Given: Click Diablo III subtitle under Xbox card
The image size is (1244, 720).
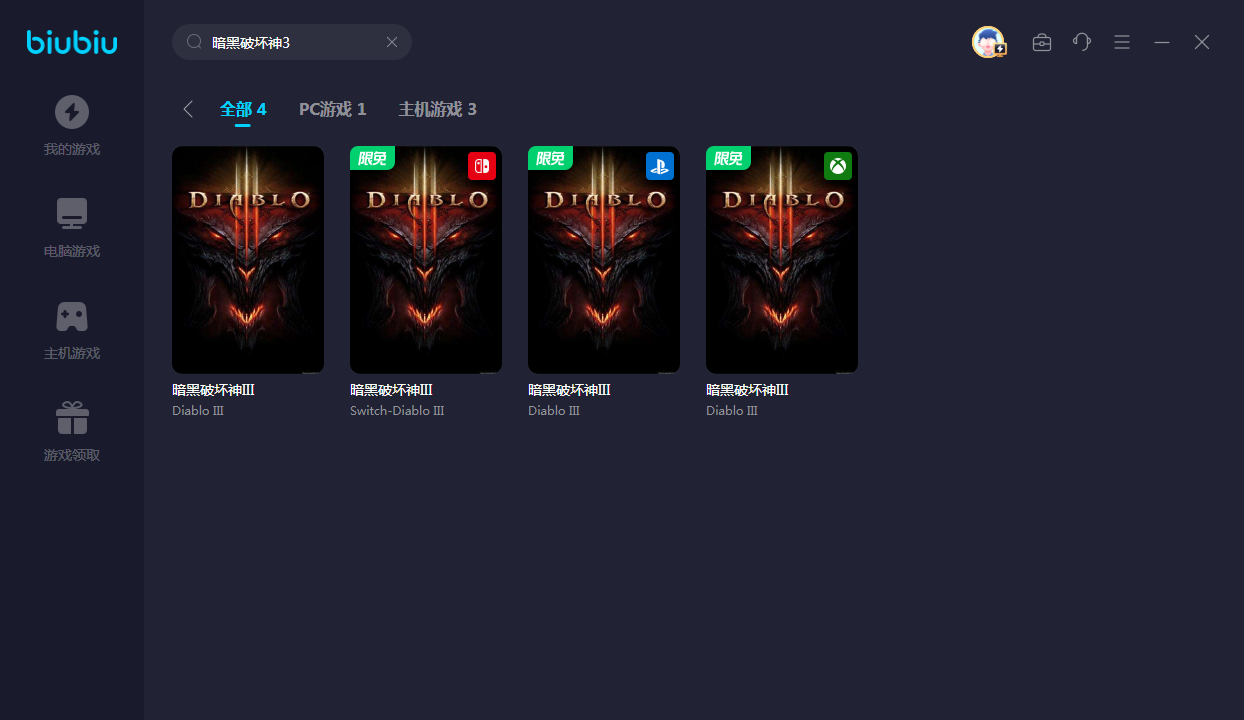Looking at the screenshot, I should click(x=732, y=411).
